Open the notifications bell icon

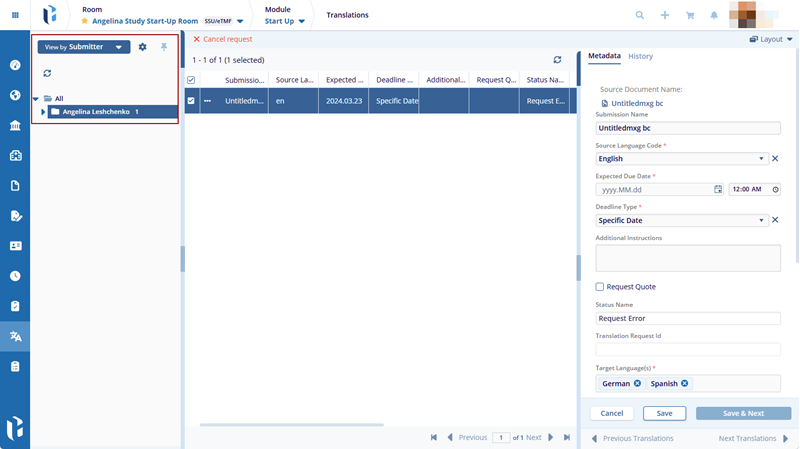(714, 15)
